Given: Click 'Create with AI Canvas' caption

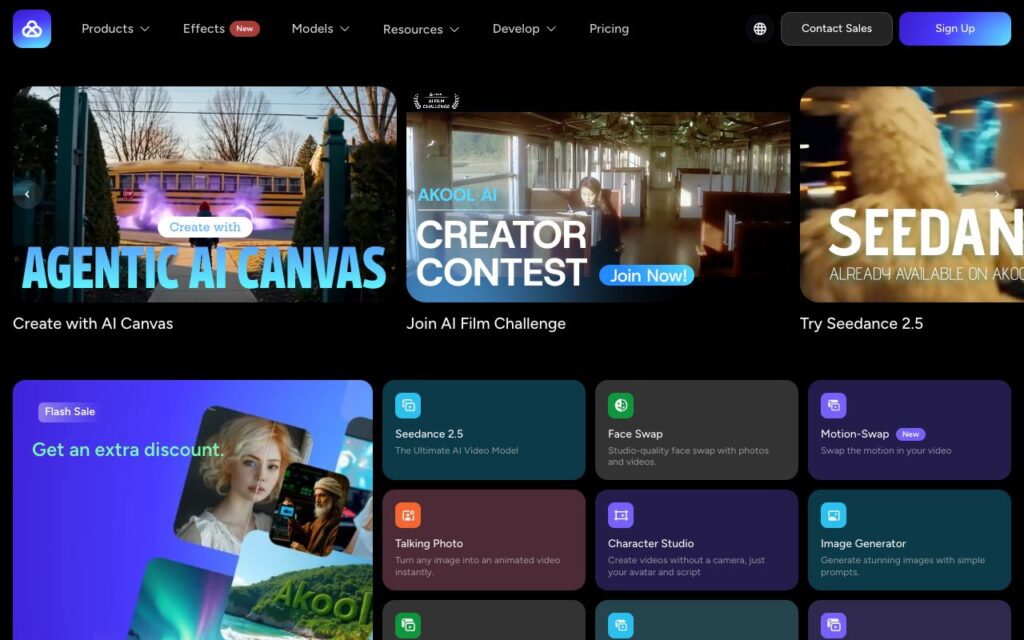Looking at the screenshot, I should coord(93,323).
